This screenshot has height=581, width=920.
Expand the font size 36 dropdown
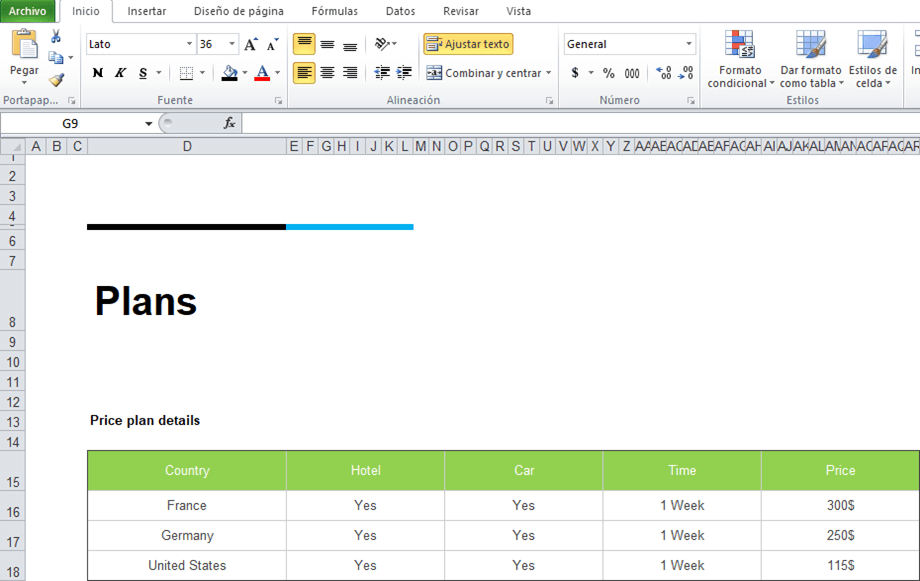click(232, 44)
